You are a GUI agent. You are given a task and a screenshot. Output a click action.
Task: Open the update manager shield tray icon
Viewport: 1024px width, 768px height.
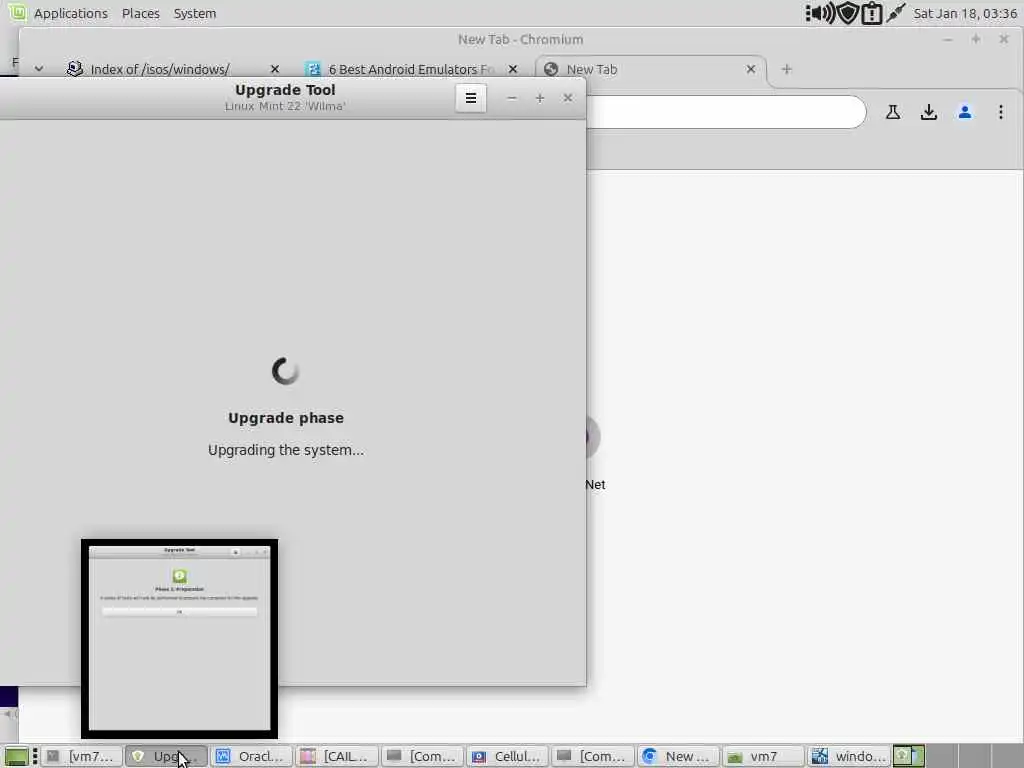848,13
